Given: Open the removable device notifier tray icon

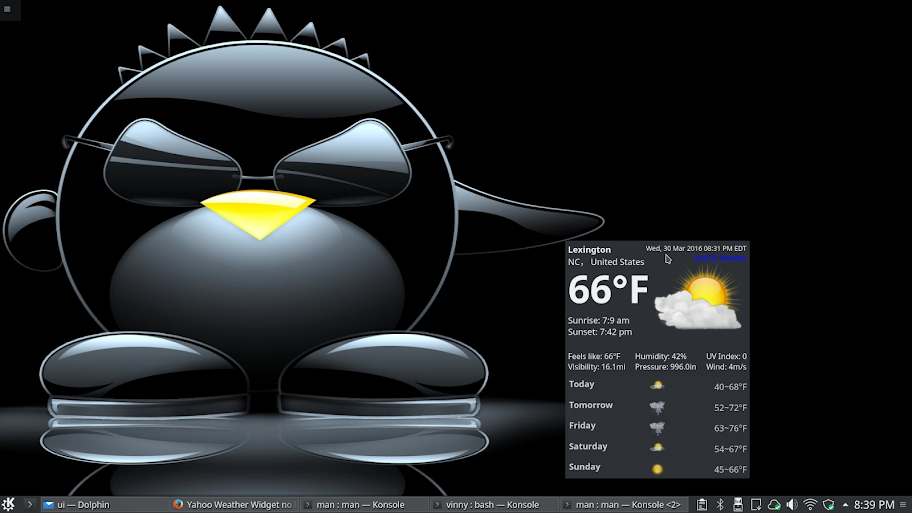Looking at the screenshot, I should 738,504.
